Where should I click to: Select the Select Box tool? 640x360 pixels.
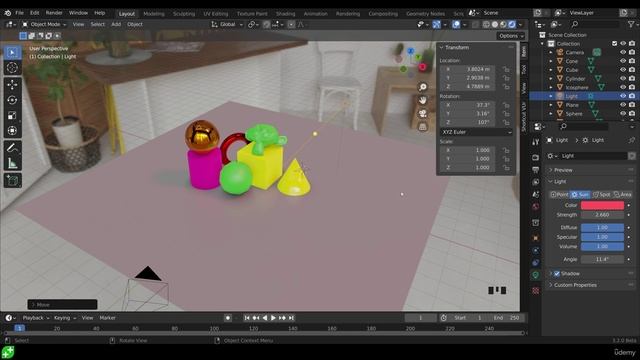pos(12,53)
